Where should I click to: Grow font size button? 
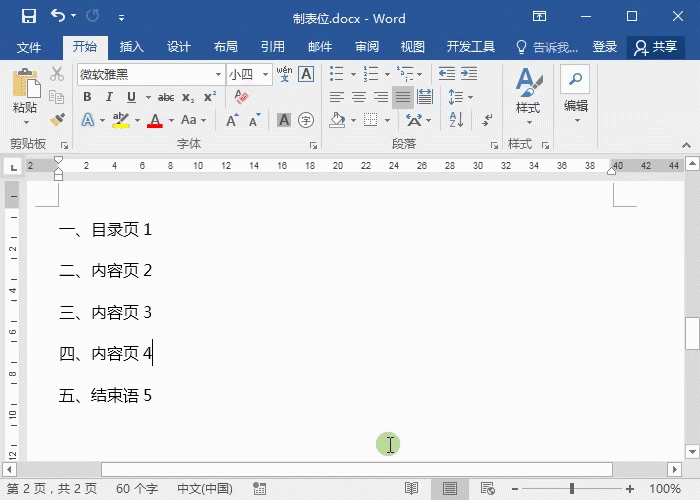tap(232, 120)
